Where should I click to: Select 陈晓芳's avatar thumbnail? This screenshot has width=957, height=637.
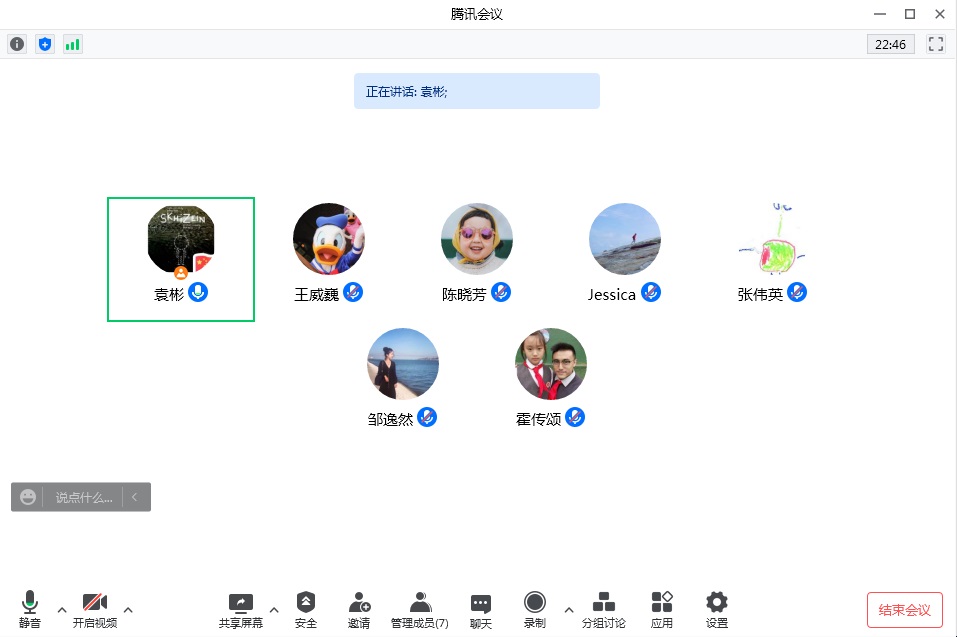[477, 239]
